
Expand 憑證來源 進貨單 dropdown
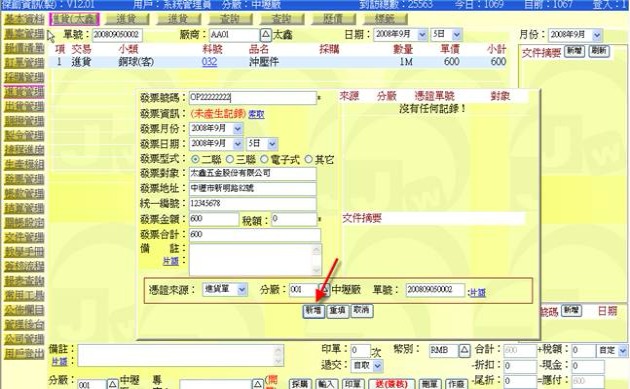pos(242,289)
